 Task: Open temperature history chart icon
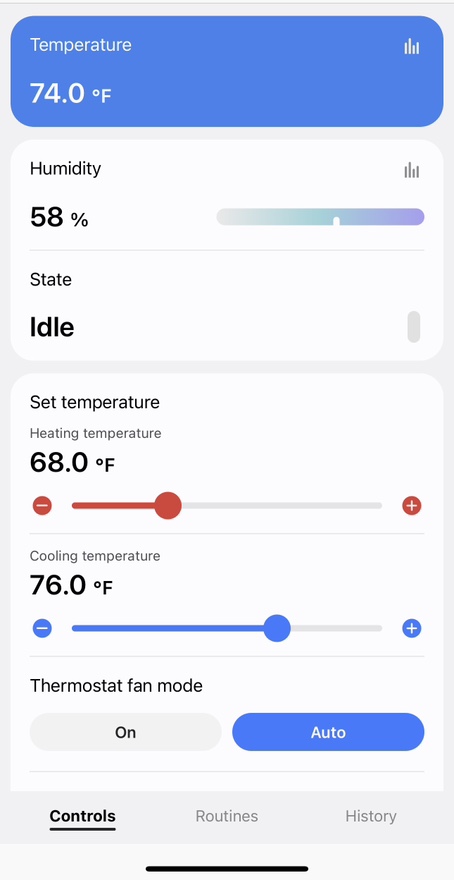tap(411, 47)
